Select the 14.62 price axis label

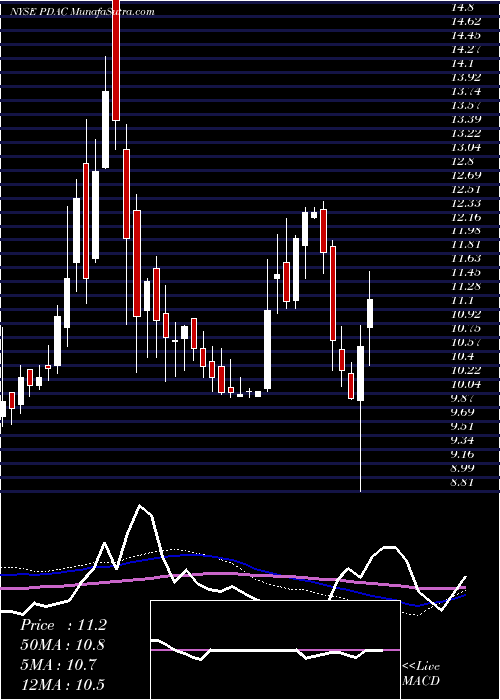pyautogui.click(x=466, y=21)
